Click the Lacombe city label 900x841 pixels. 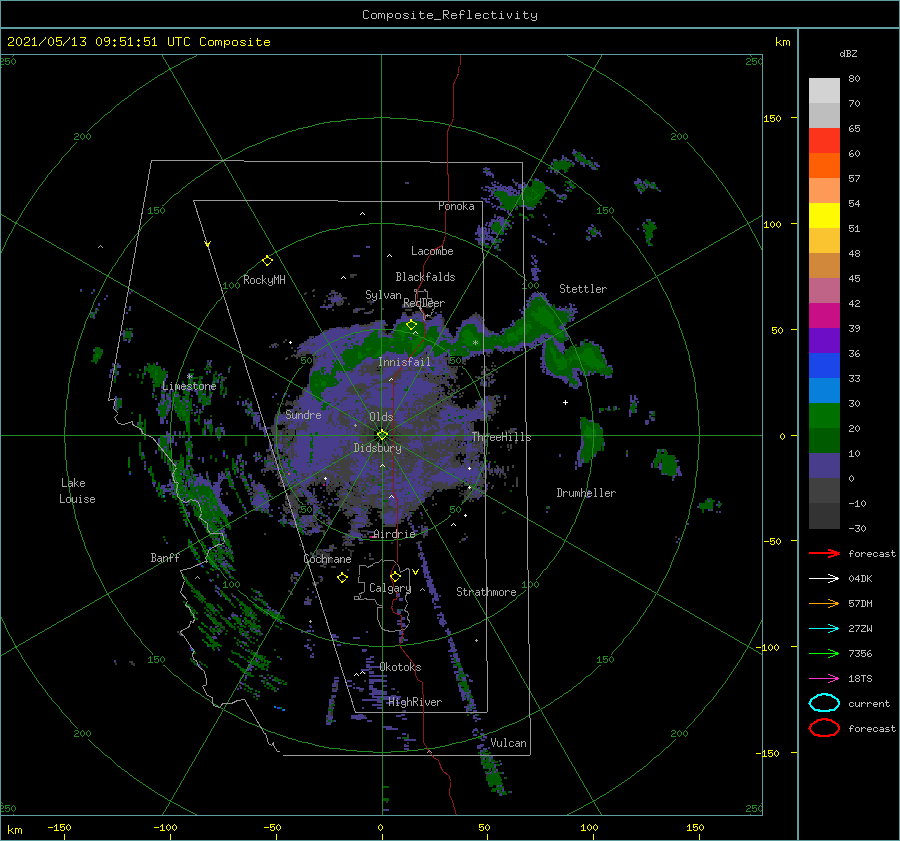point(432,251)
